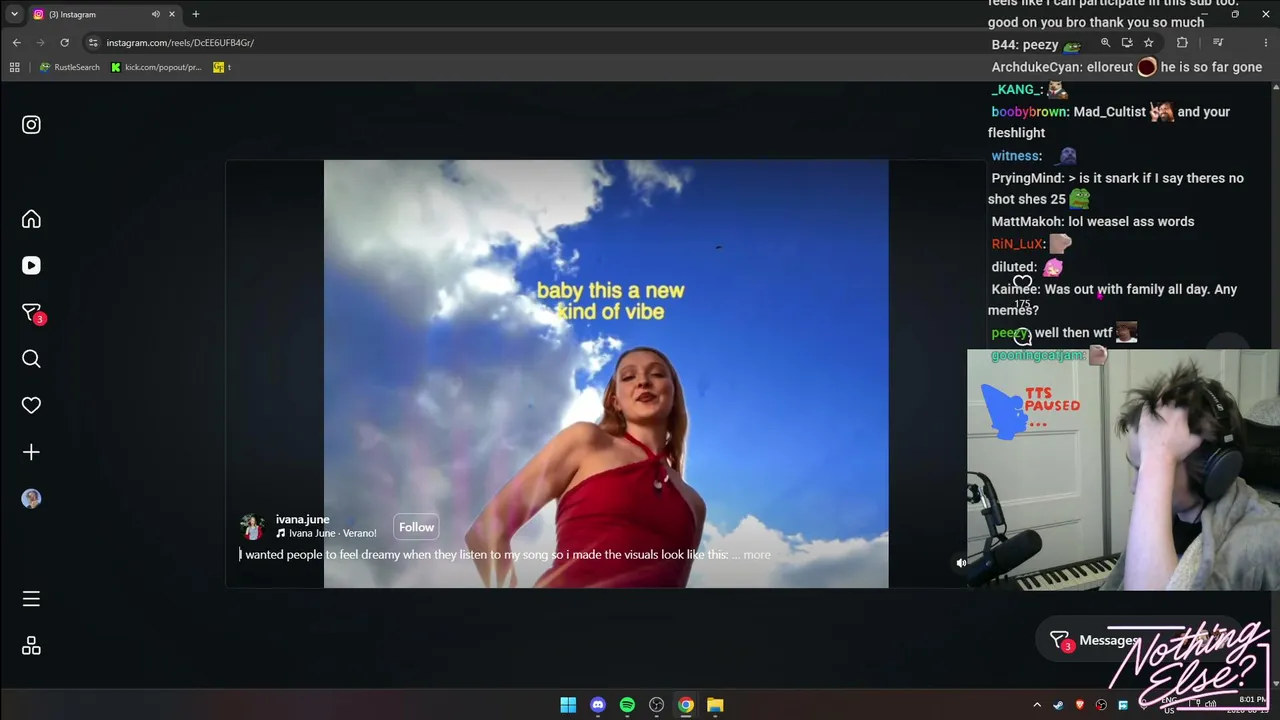
Task: Go to Instagram Home in sidebar
Action: [31, 219]
